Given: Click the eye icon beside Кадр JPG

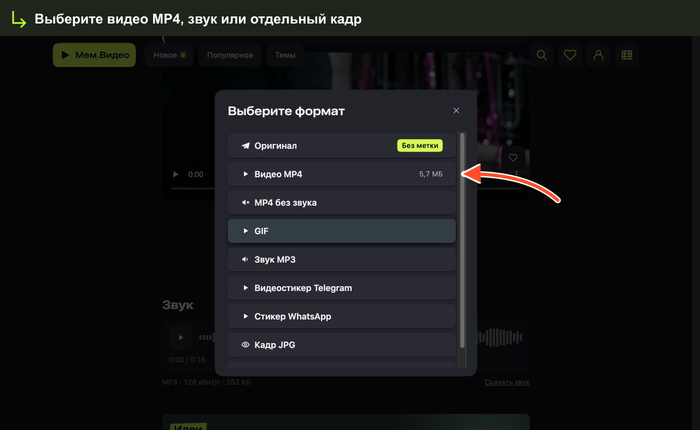Looking at the screenshot, I should (245, 345).
